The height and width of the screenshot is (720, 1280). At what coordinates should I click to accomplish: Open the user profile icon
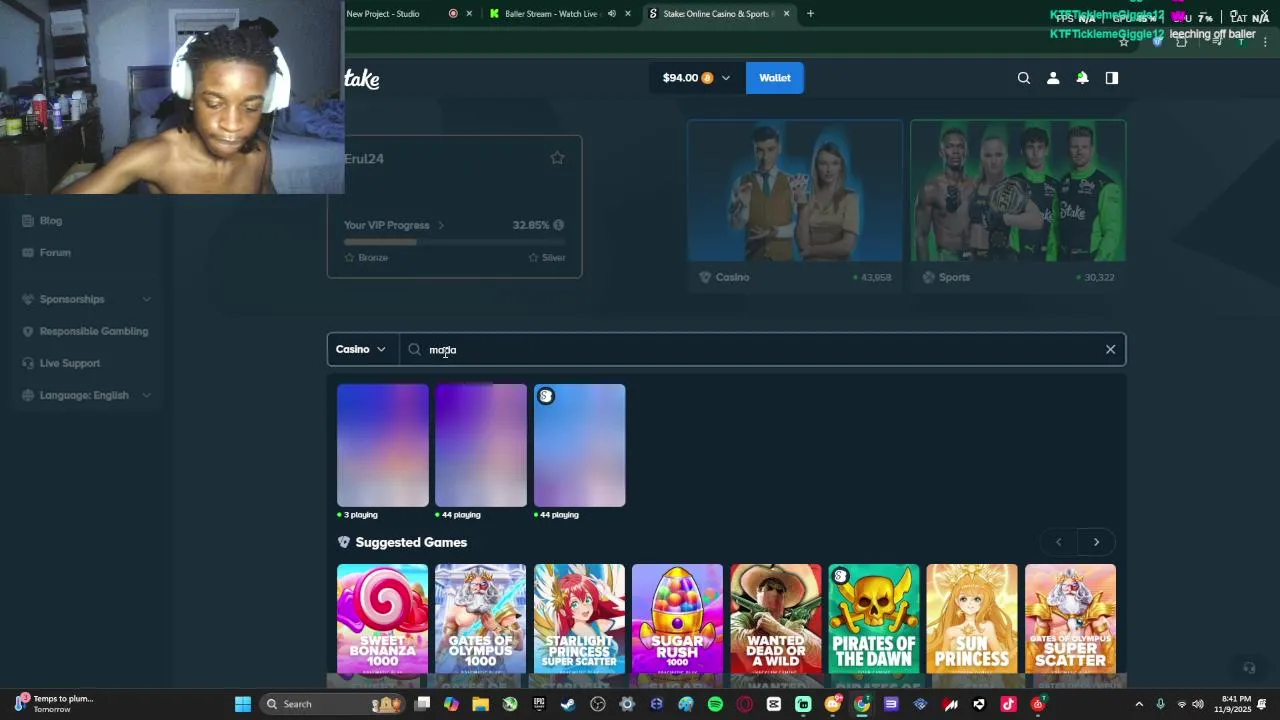coord(1053,78)
